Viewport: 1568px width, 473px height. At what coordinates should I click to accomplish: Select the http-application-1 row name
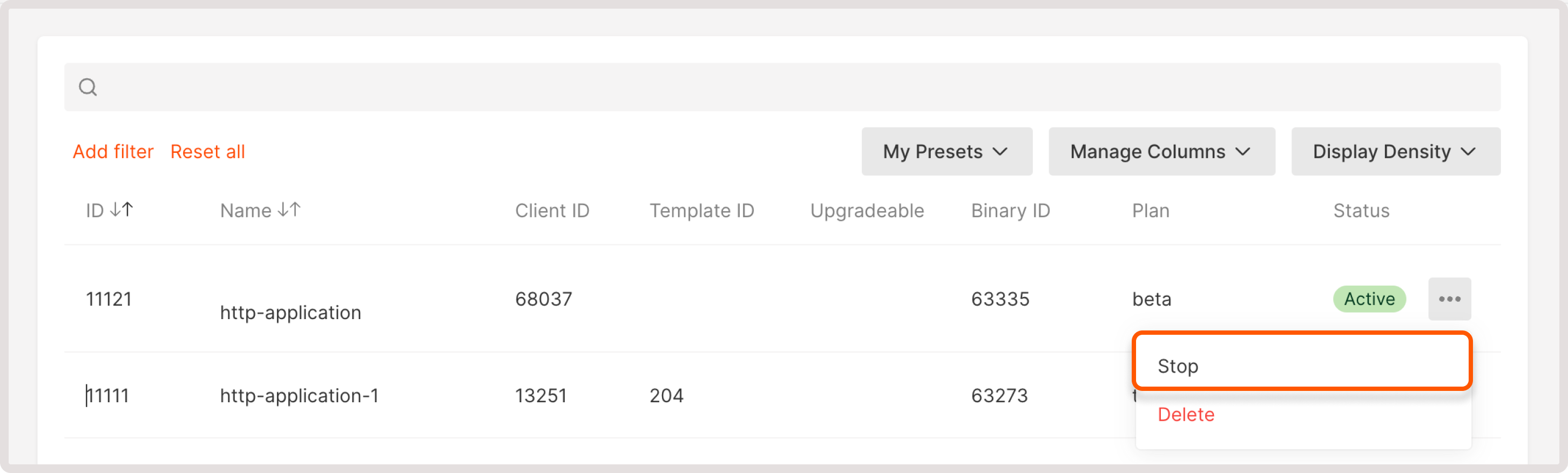point(299,396)
